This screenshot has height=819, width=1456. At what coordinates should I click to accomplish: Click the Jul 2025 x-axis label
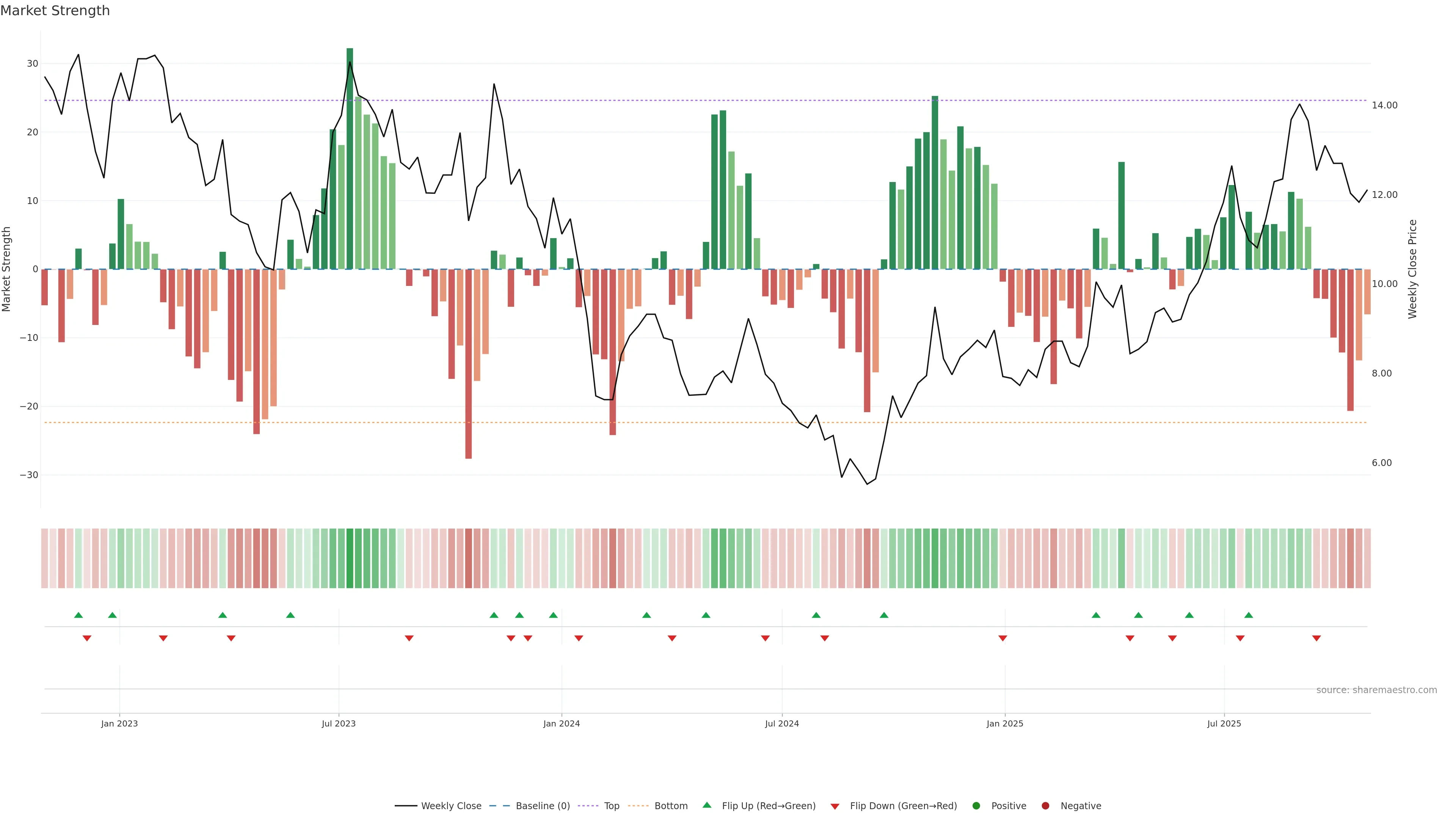tap(1224, 723)
